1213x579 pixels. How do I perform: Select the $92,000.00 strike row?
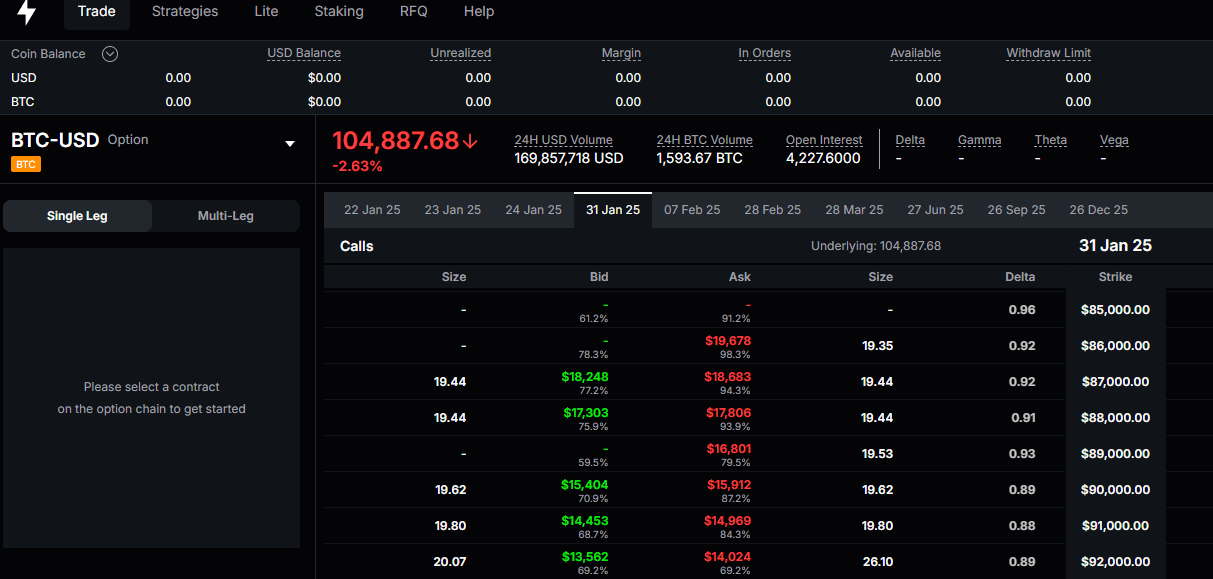click(x=1115, y=562)
